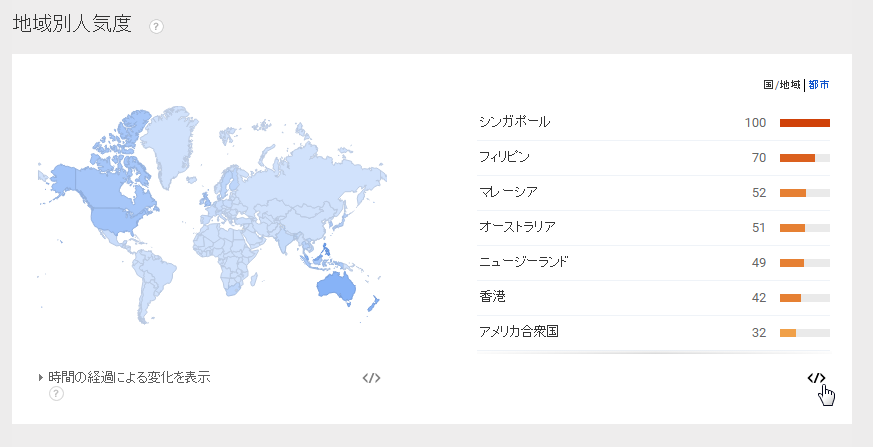This screenshot has width=873, height=447.
Task: Click the orange popularity bar for フィリピン
Action: (x=797, y=158)
